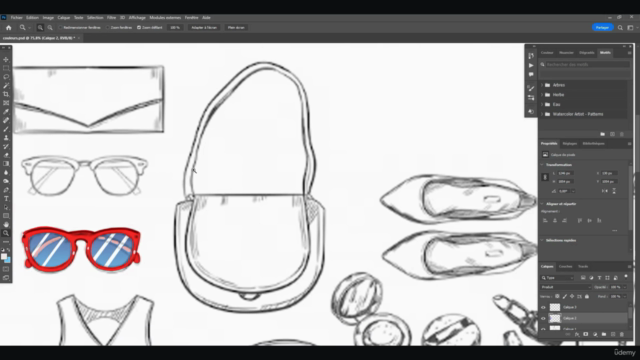Open the Calque menu
640x360 pixels.
click(x=64, y=18)
